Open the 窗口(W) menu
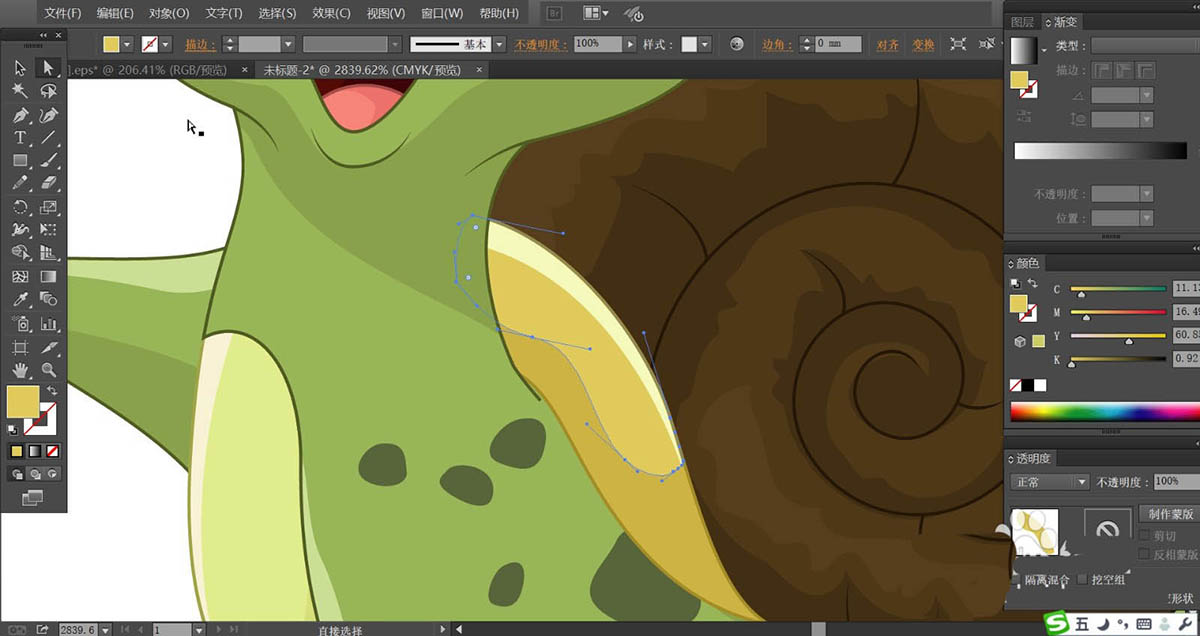 (x=441, y=13)
